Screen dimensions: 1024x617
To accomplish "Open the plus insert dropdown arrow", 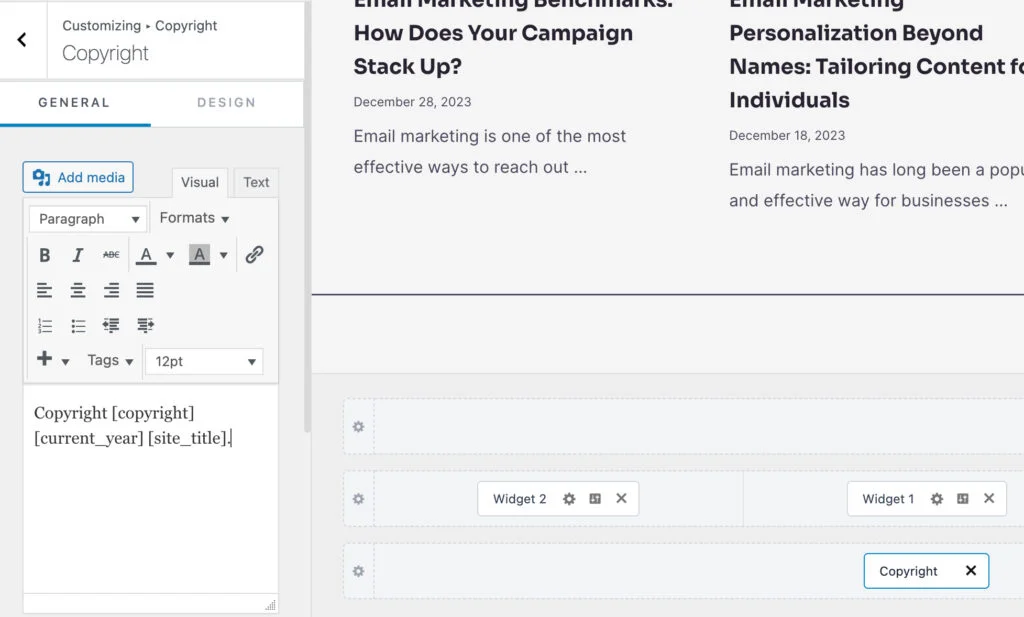I will (65, 362).
